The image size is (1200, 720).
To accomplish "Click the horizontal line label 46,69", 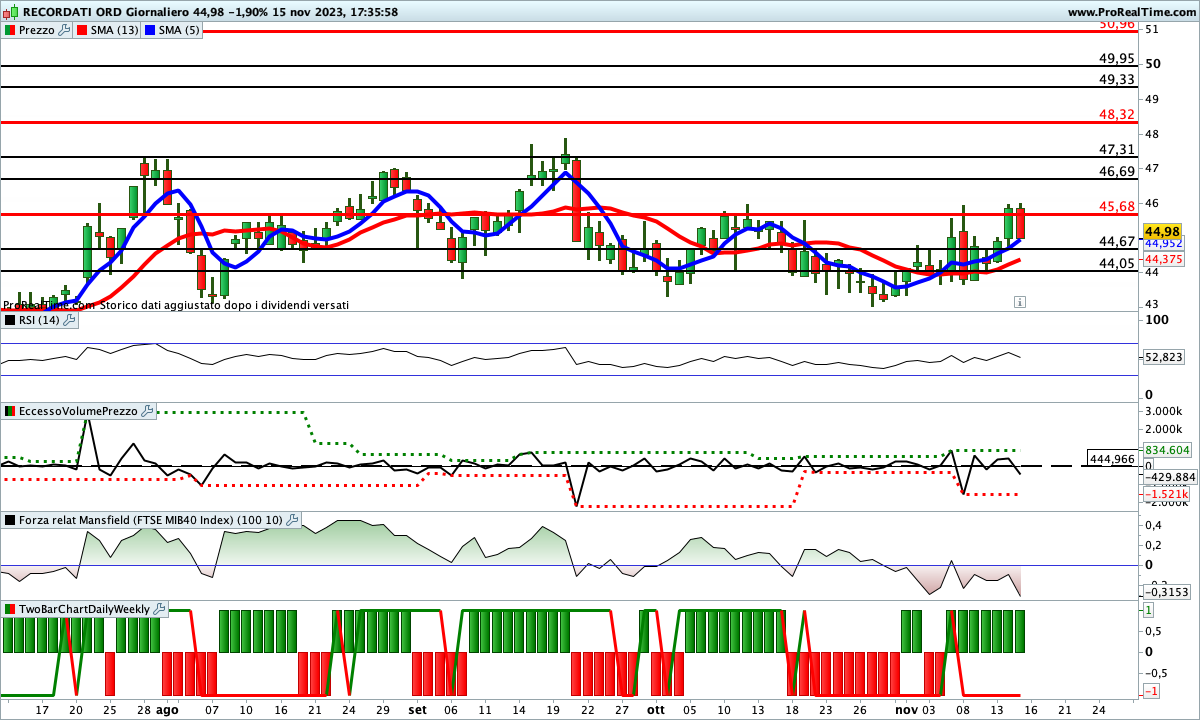I will (x=1117, y=171).
